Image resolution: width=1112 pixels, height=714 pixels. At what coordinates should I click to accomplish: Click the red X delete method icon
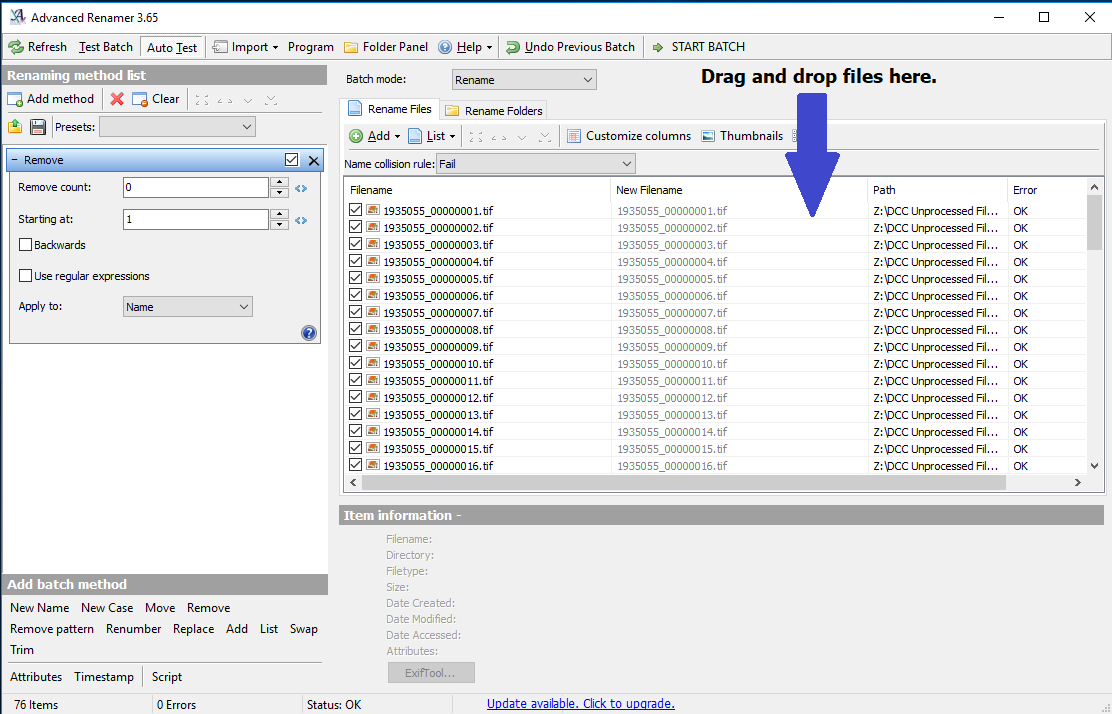[x=117, y=99]
